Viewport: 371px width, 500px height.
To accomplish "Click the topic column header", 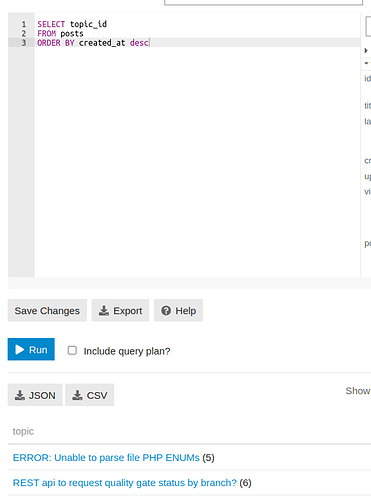I will pyautogui.click(x=23, y=431).
